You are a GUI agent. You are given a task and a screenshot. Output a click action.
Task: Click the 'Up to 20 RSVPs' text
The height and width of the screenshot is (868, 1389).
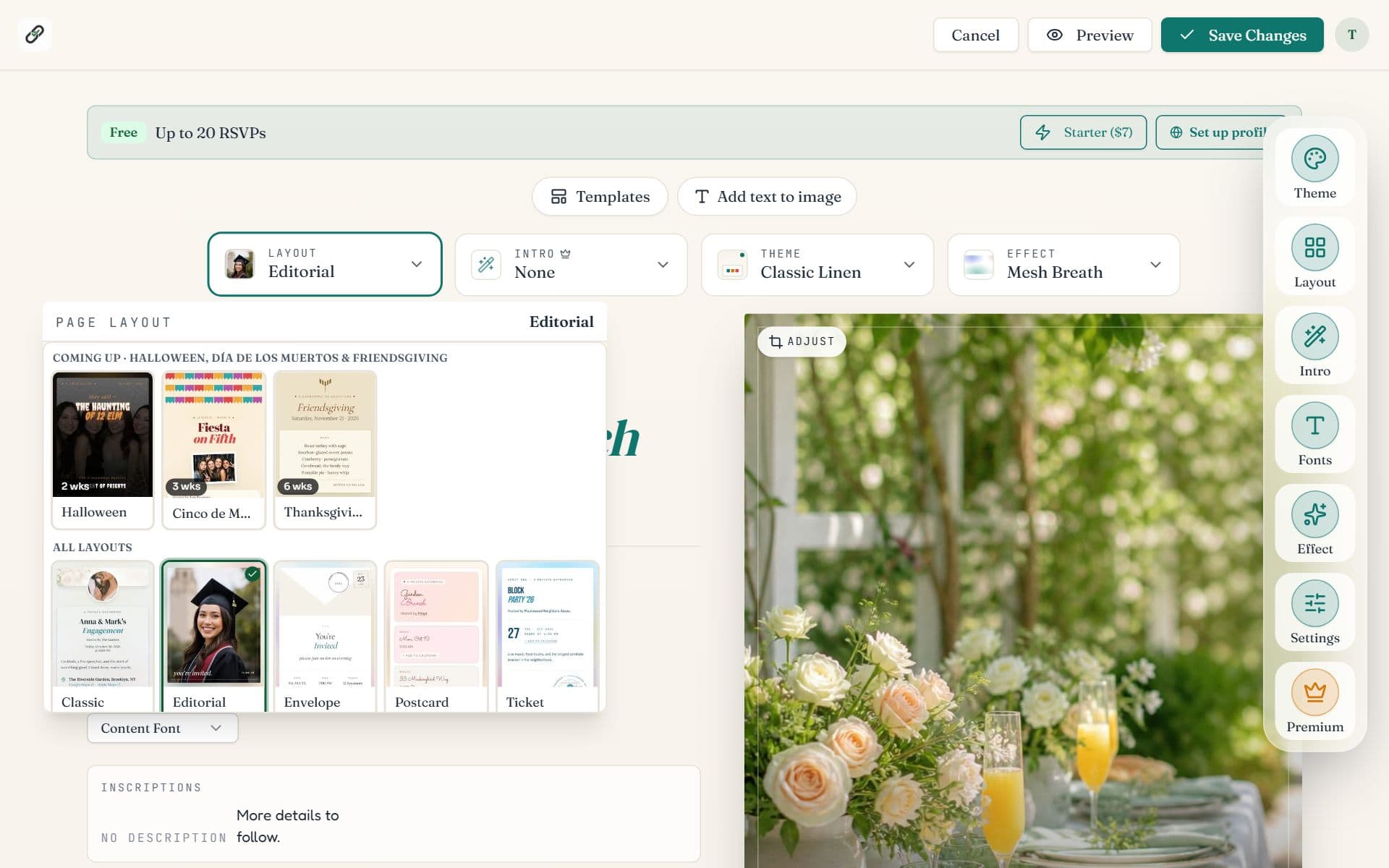(x=211, y=133)
